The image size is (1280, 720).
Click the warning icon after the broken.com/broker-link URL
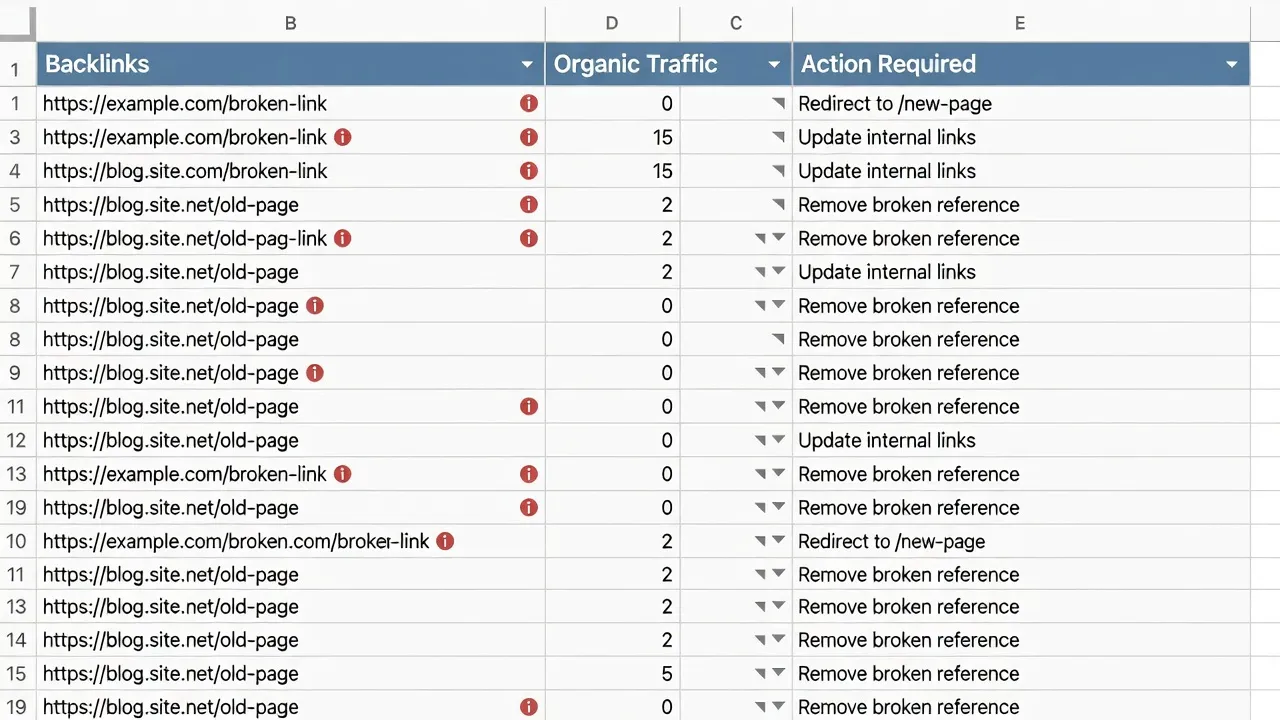(445, 541)
